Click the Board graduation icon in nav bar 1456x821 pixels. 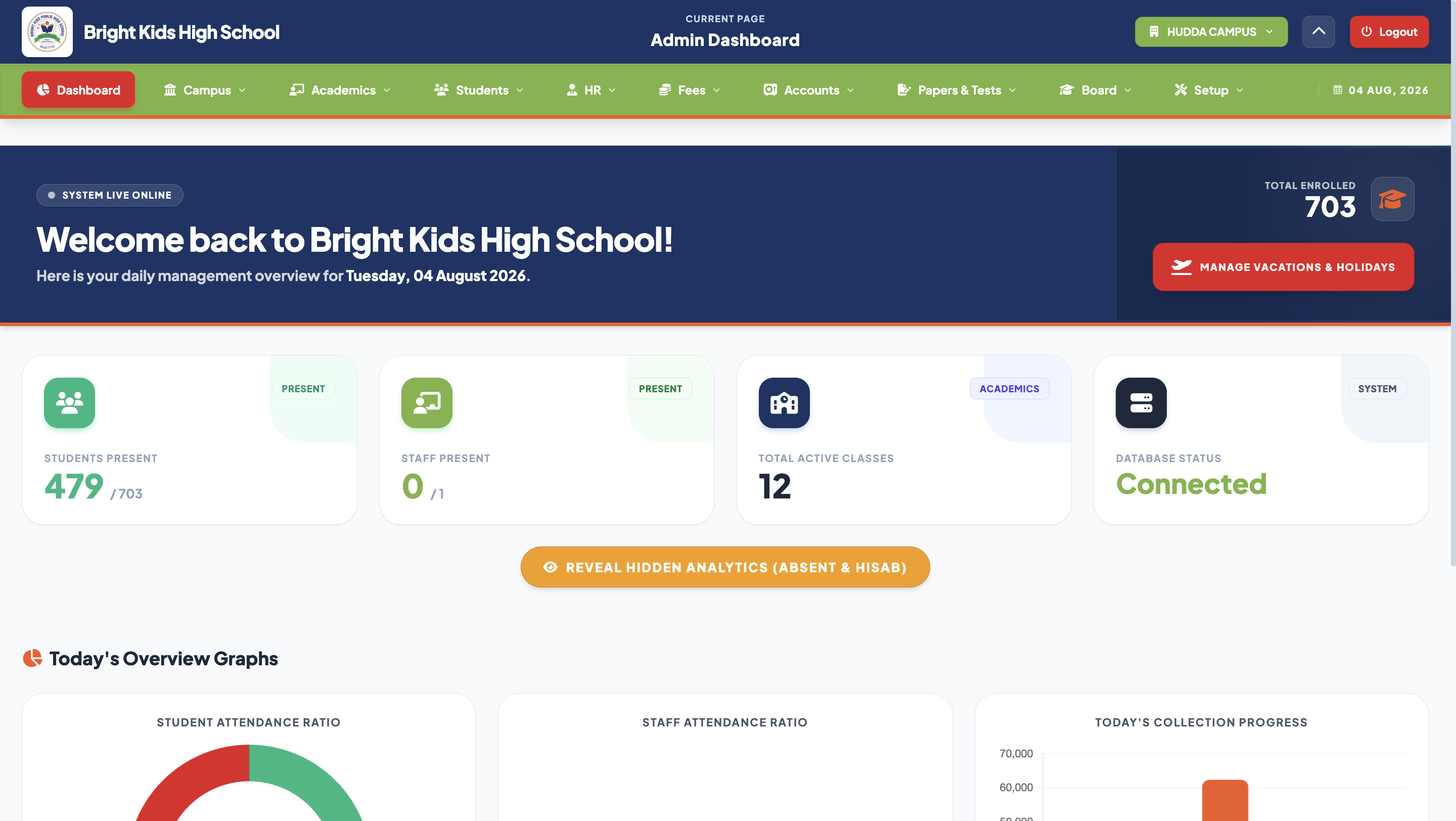pos(1067,90)
